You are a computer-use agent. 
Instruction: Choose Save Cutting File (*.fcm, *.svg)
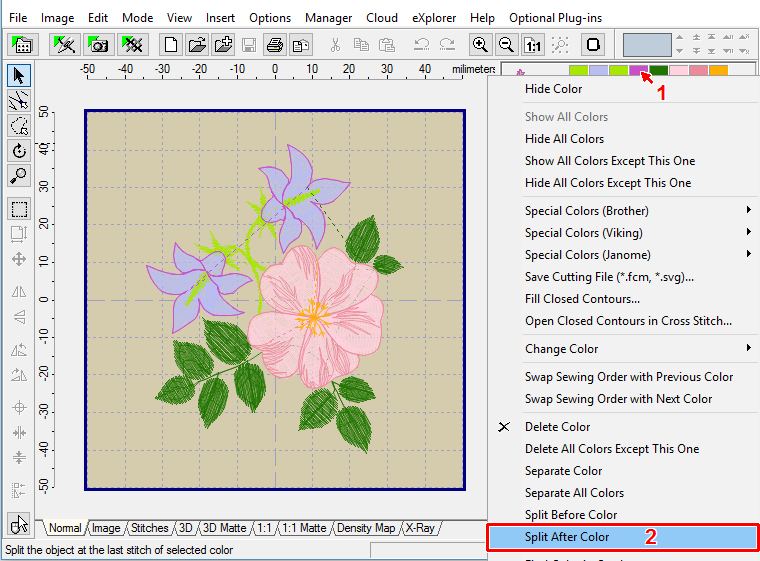pos(623,276)
